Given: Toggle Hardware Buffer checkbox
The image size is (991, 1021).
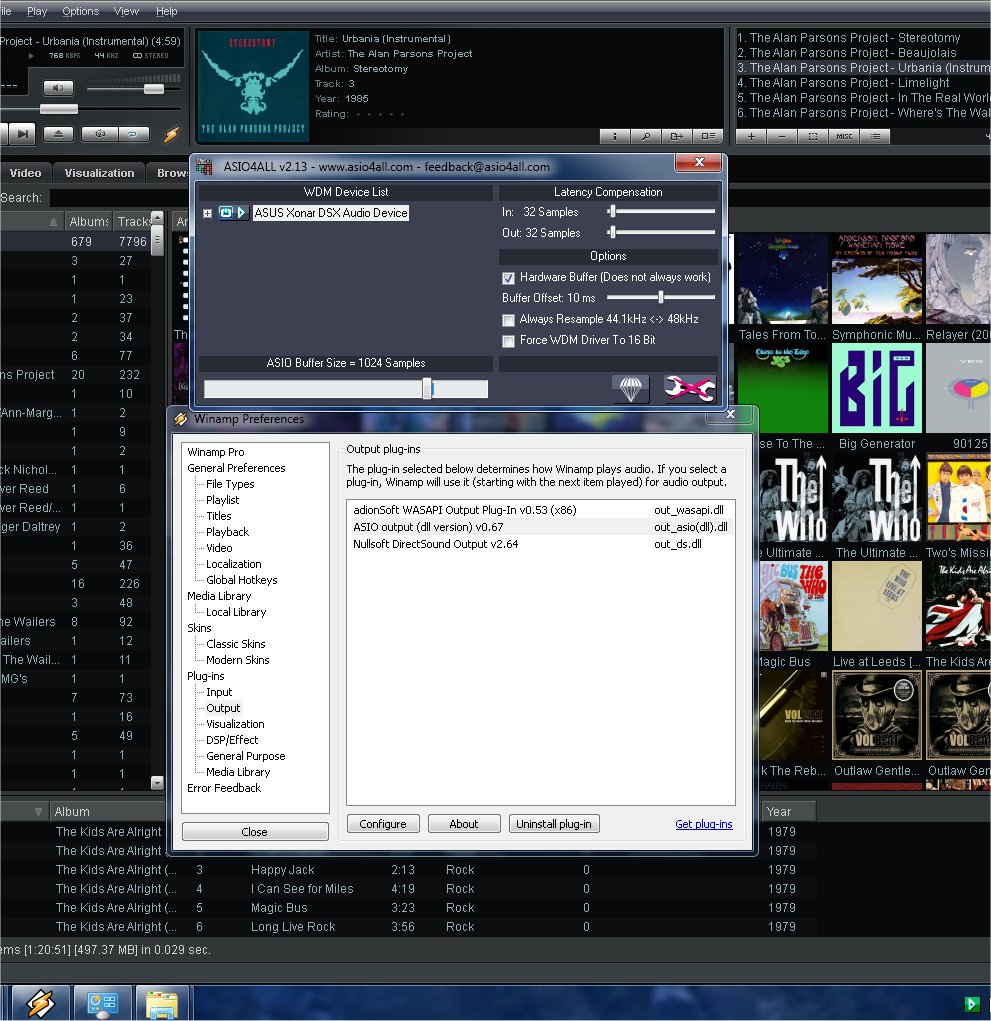Looking at the screenshot, I should click(x=509, y=278).
